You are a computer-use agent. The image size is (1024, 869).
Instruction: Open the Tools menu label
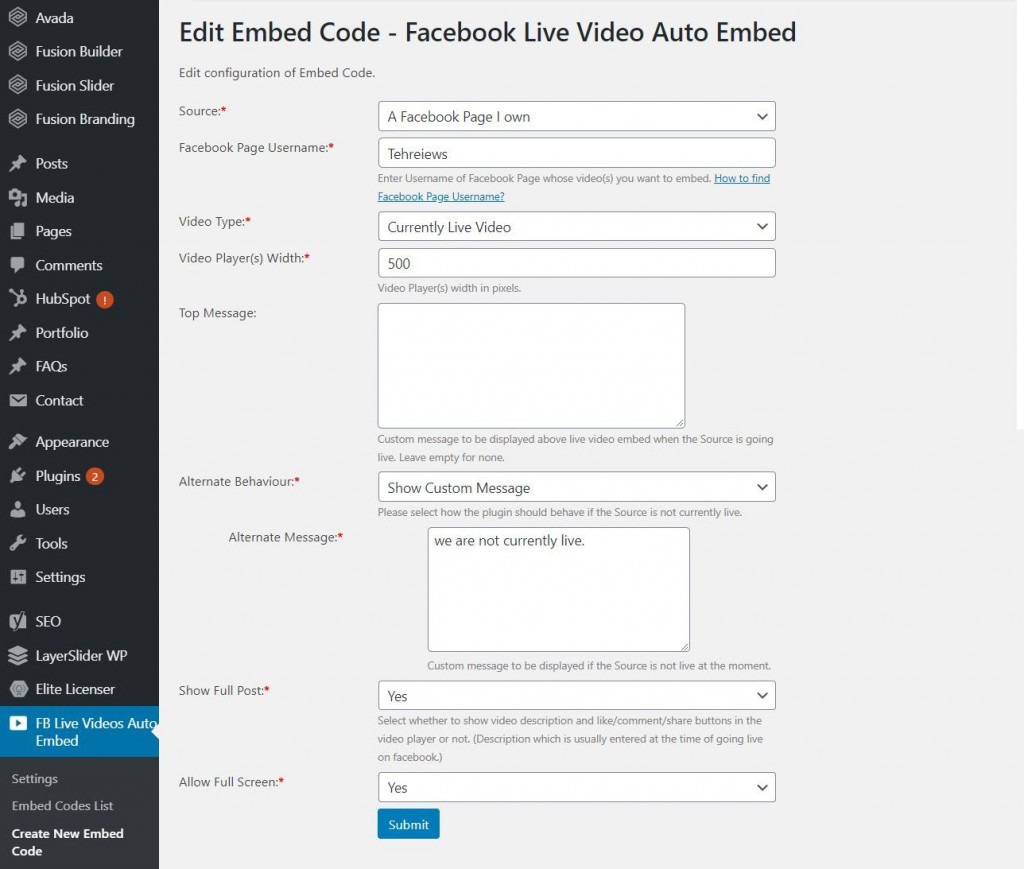click(x=52, y=543)
